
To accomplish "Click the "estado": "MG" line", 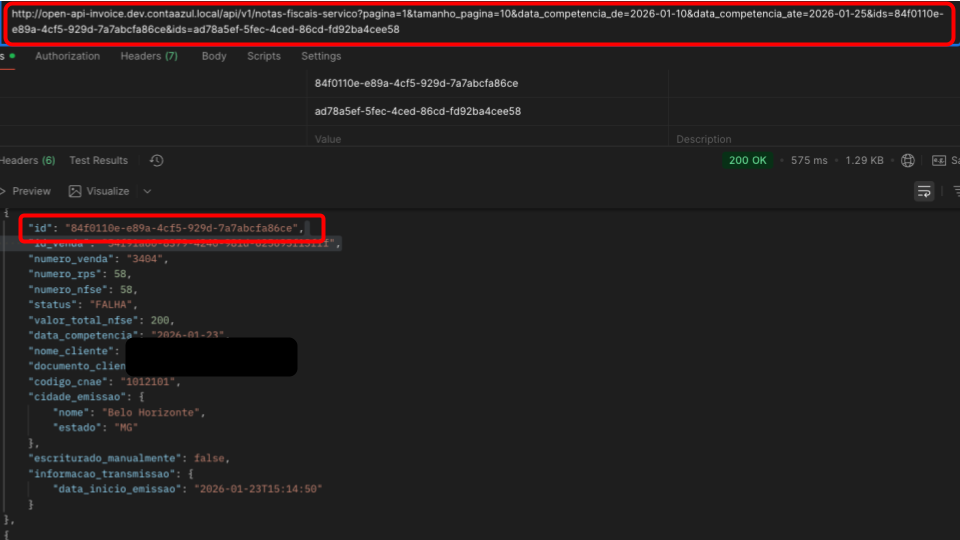I will (95, 428).
